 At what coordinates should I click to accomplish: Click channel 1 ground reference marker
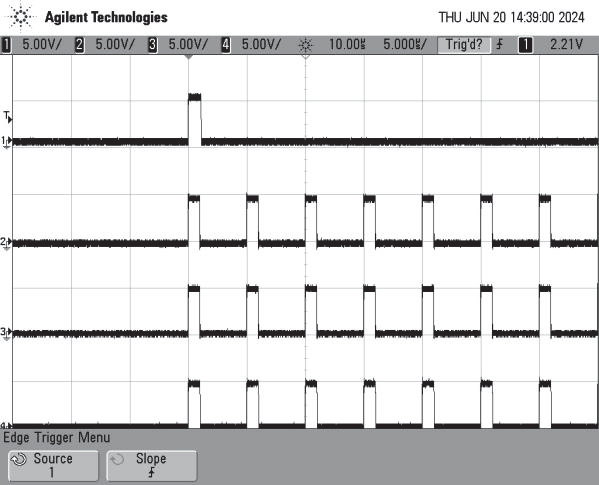click(x=6, y=142)
